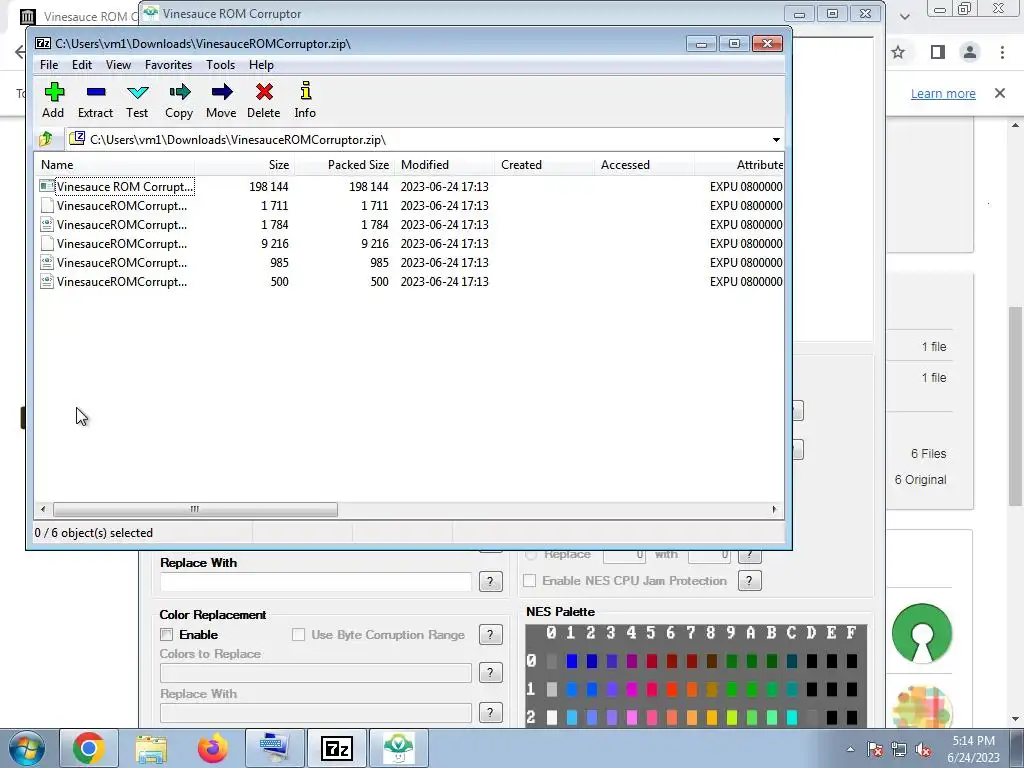Image resolution: width=1024 pixels, height=768 pixels.
Task: Show hidden tray icons arrow
Action: coord(850,749)
